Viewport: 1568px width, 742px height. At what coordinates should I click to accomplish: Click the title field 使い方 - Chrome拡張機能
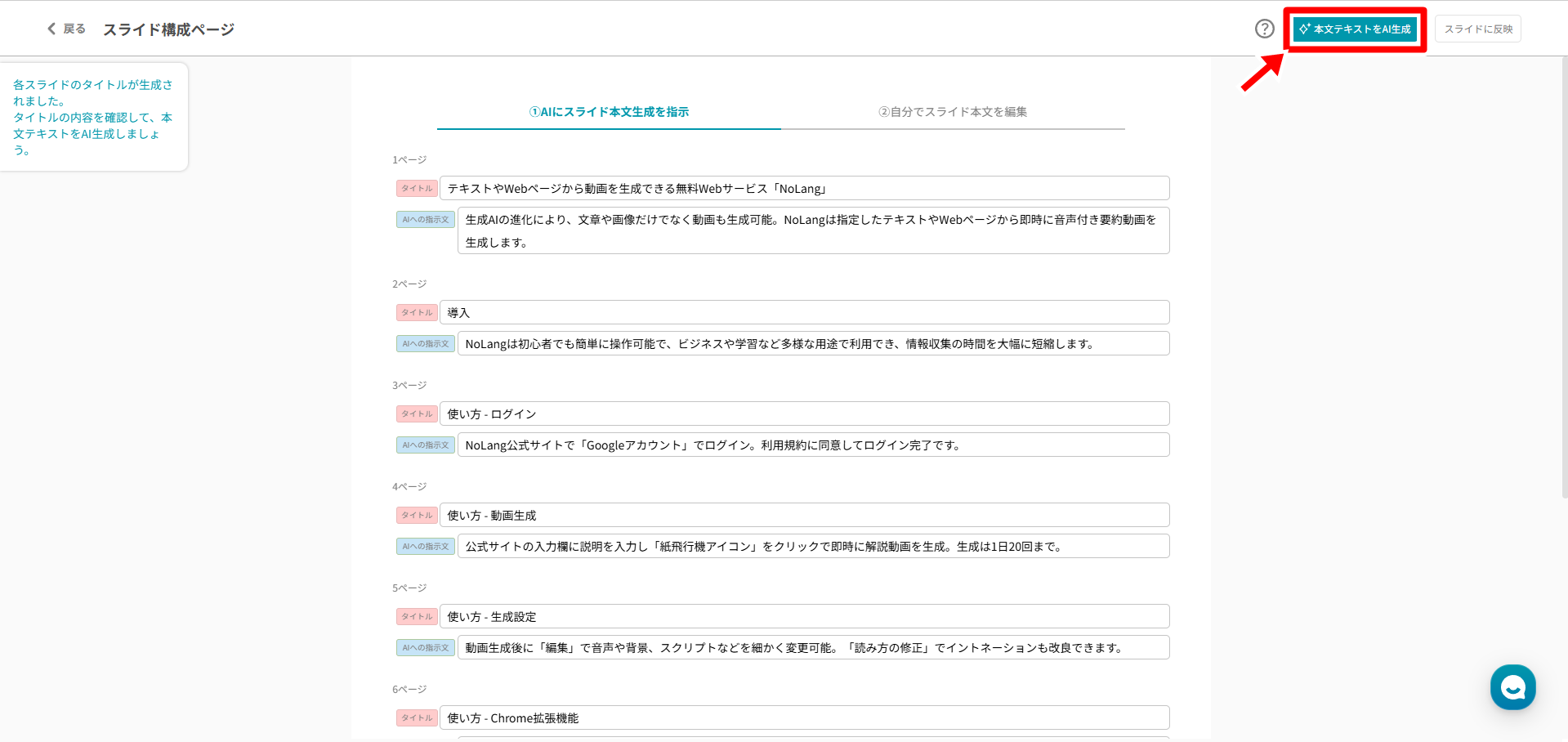pos(805,717)
